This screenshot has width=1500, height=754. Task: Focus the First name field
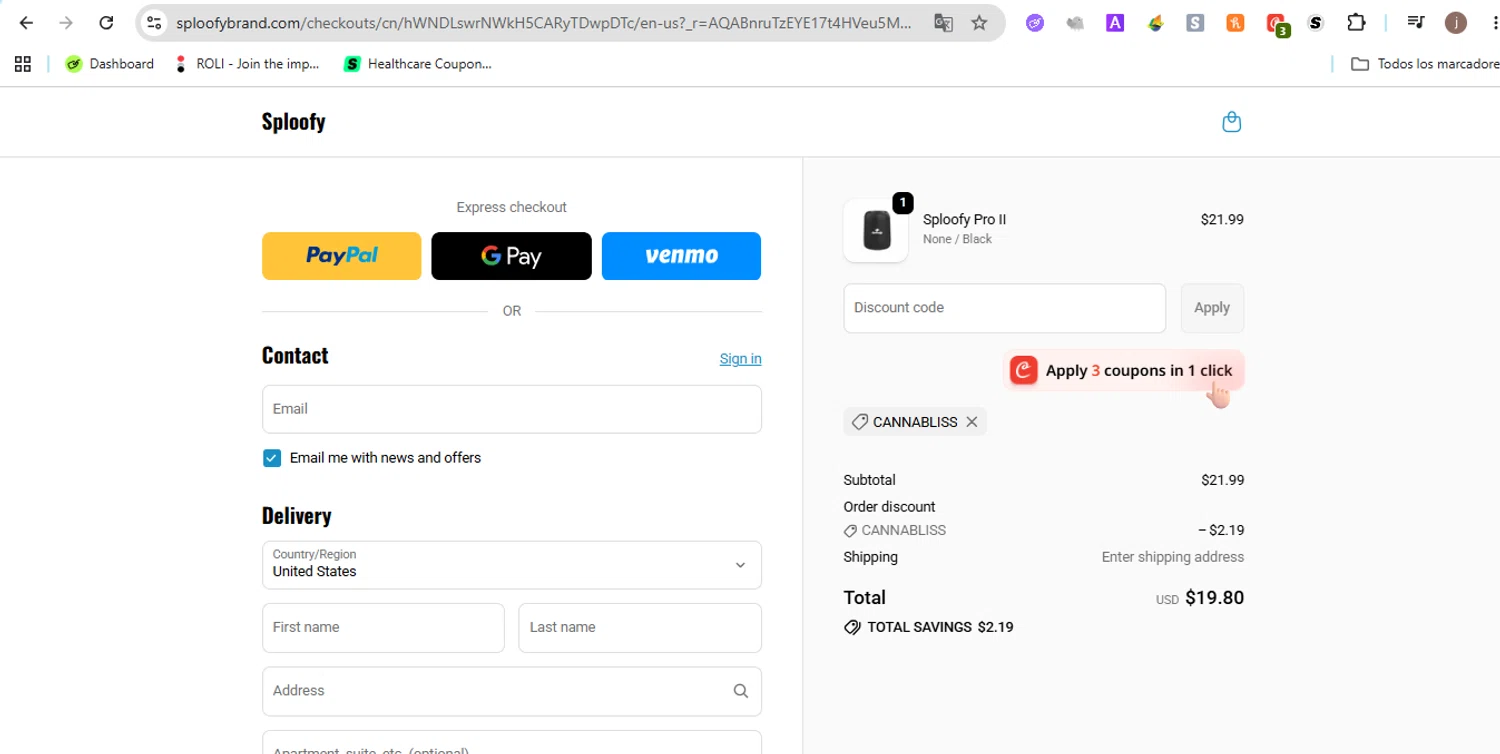[383, 628]
